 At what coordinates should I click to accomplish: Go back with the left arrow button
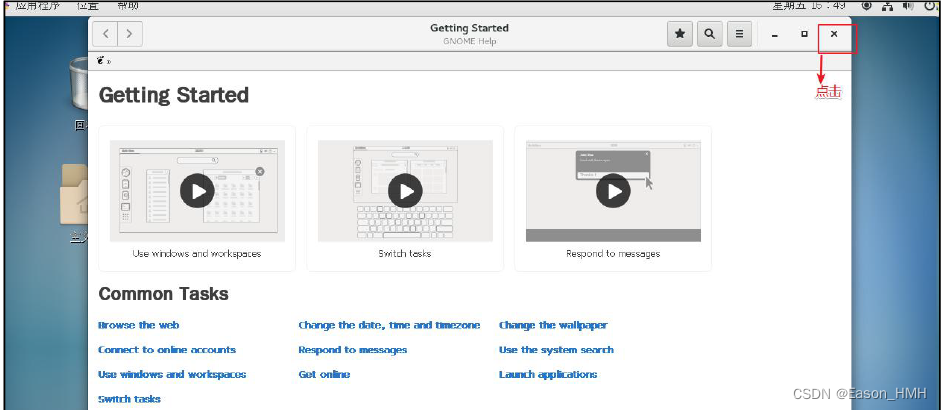(105, 34)
